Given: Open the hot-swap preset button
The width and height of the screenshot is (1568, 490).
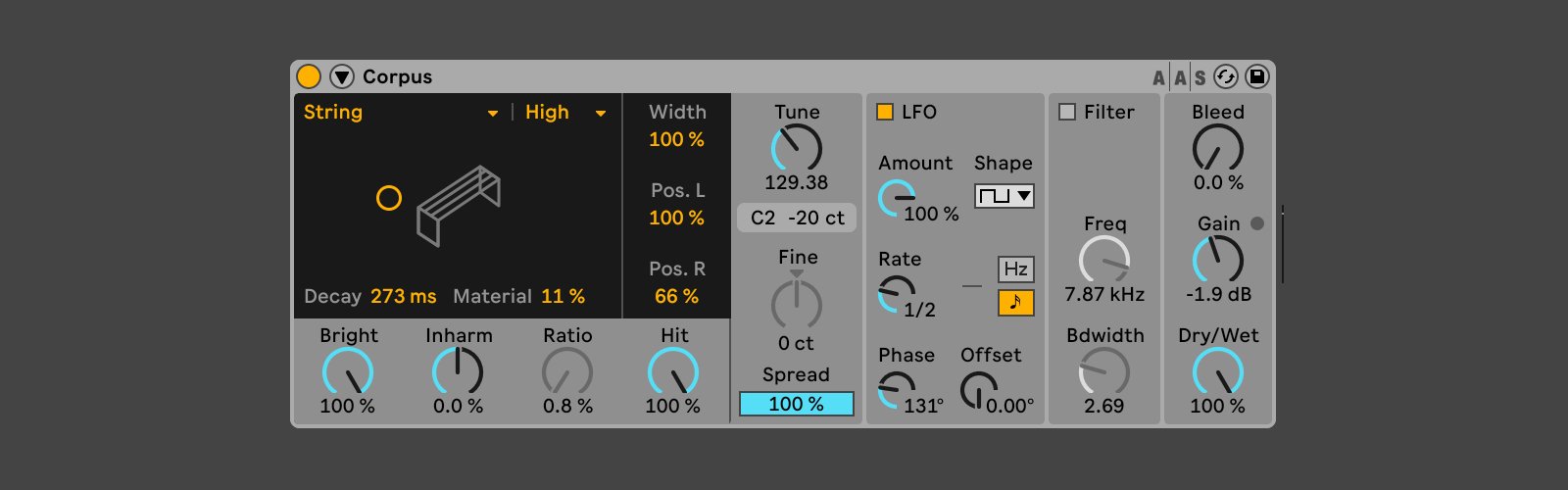Looking at the screenshot, I should pos(1225,76).
